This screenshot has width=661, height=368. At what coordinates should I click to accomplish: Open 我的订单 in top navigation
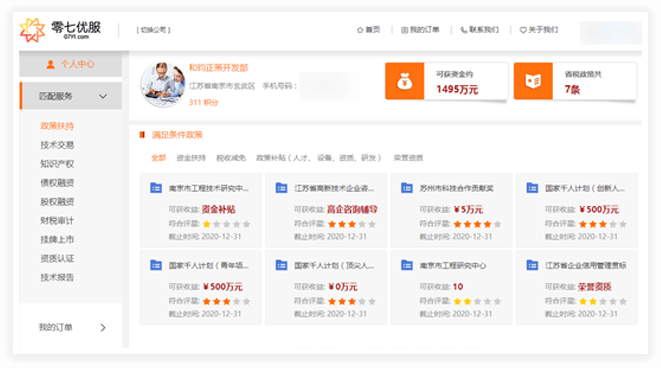coord(420,30)
